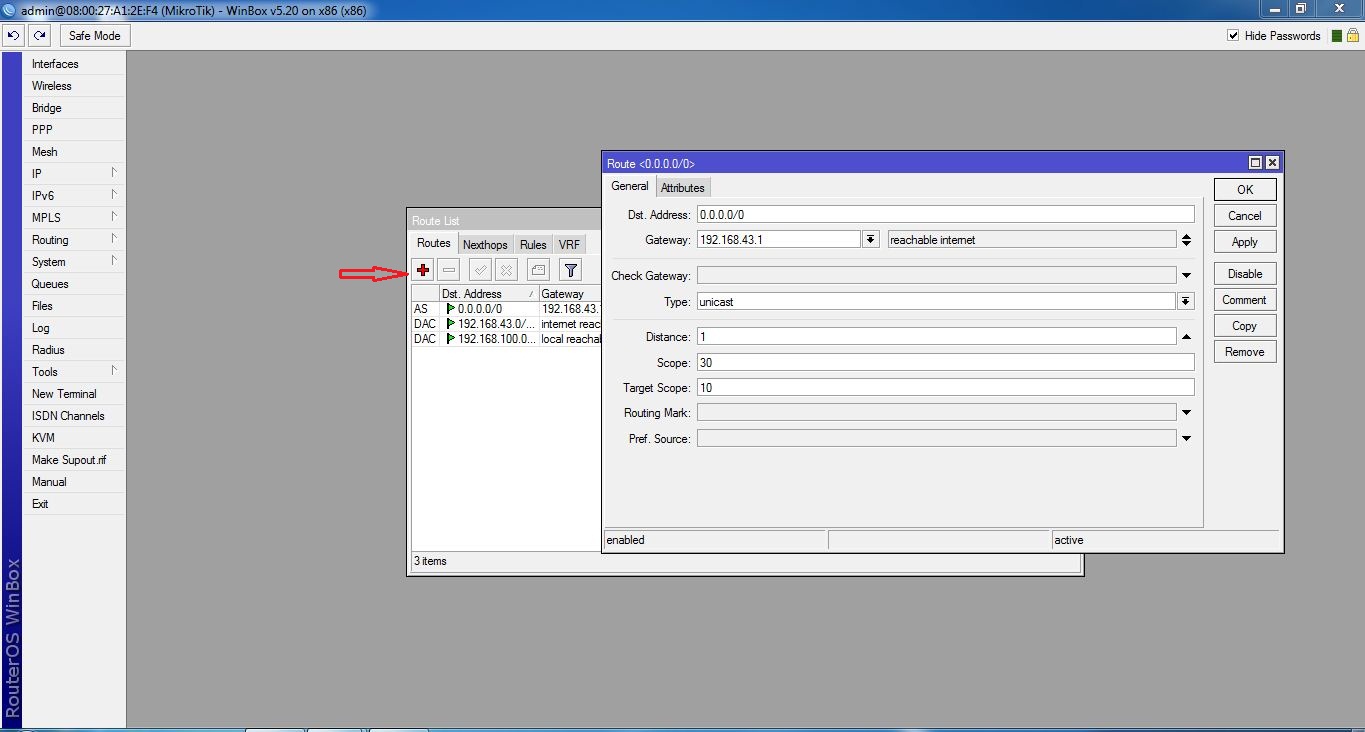
Task: Click the Safe Mode button
Action: (94, 34)
